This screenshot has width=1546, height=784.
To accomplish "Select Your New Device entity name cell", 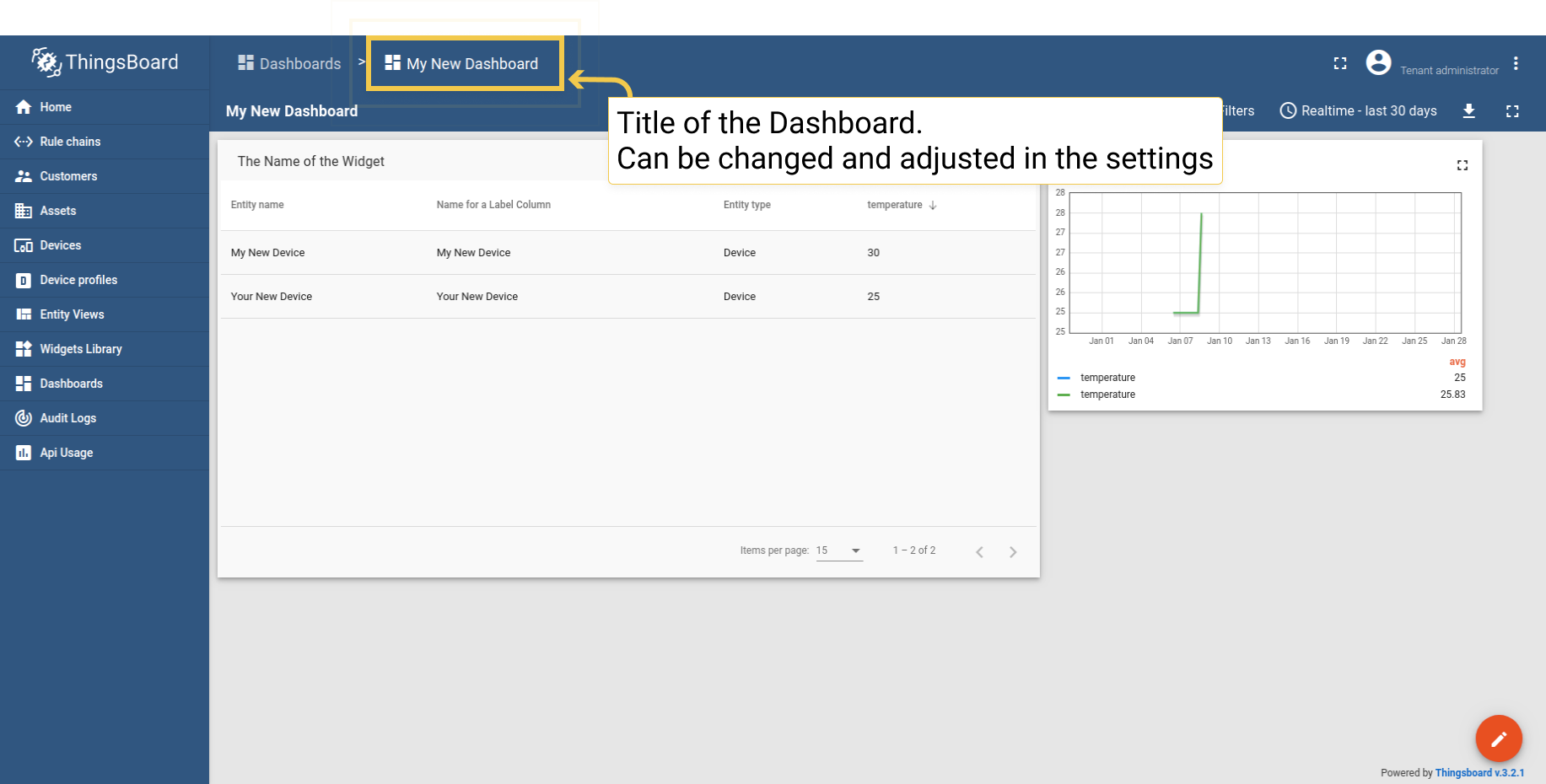I will coord(271,297).
